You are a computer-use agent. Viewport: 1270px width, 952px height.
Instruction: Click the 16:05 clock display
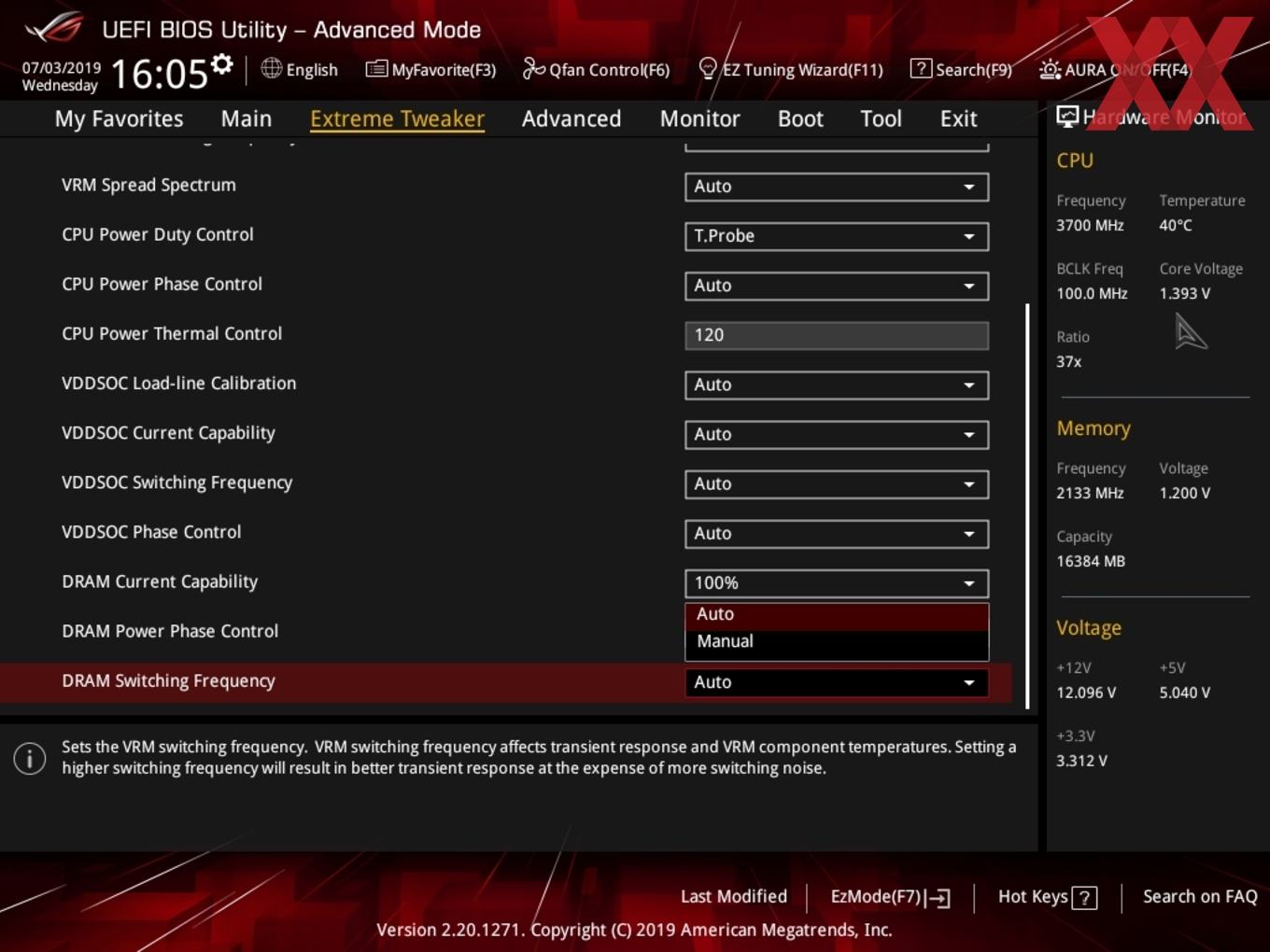tap(159, 73)
